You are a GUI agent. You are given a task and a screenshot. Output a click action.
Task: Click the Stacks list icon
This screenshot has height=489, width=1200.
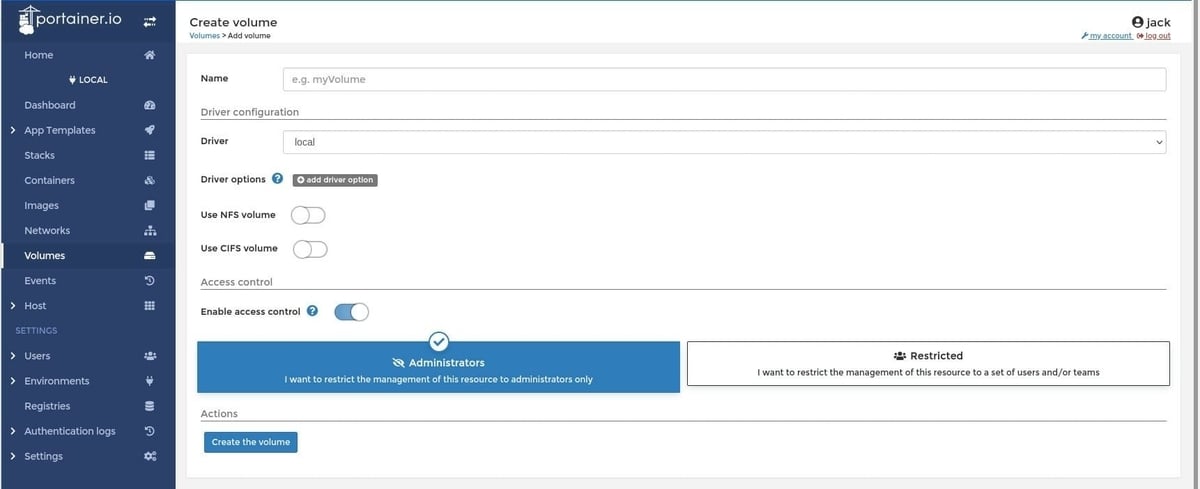click(150, 155)
